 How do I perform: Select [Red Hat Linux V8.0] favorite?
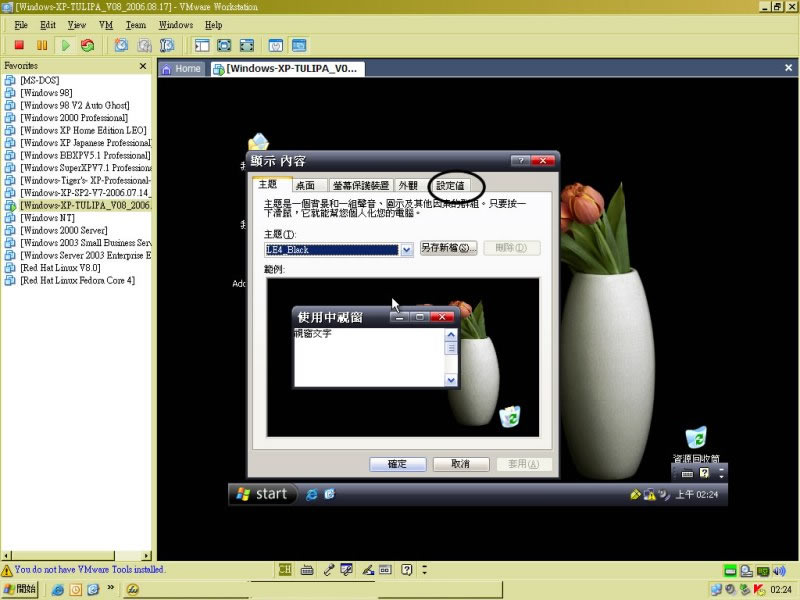[60, 268]
